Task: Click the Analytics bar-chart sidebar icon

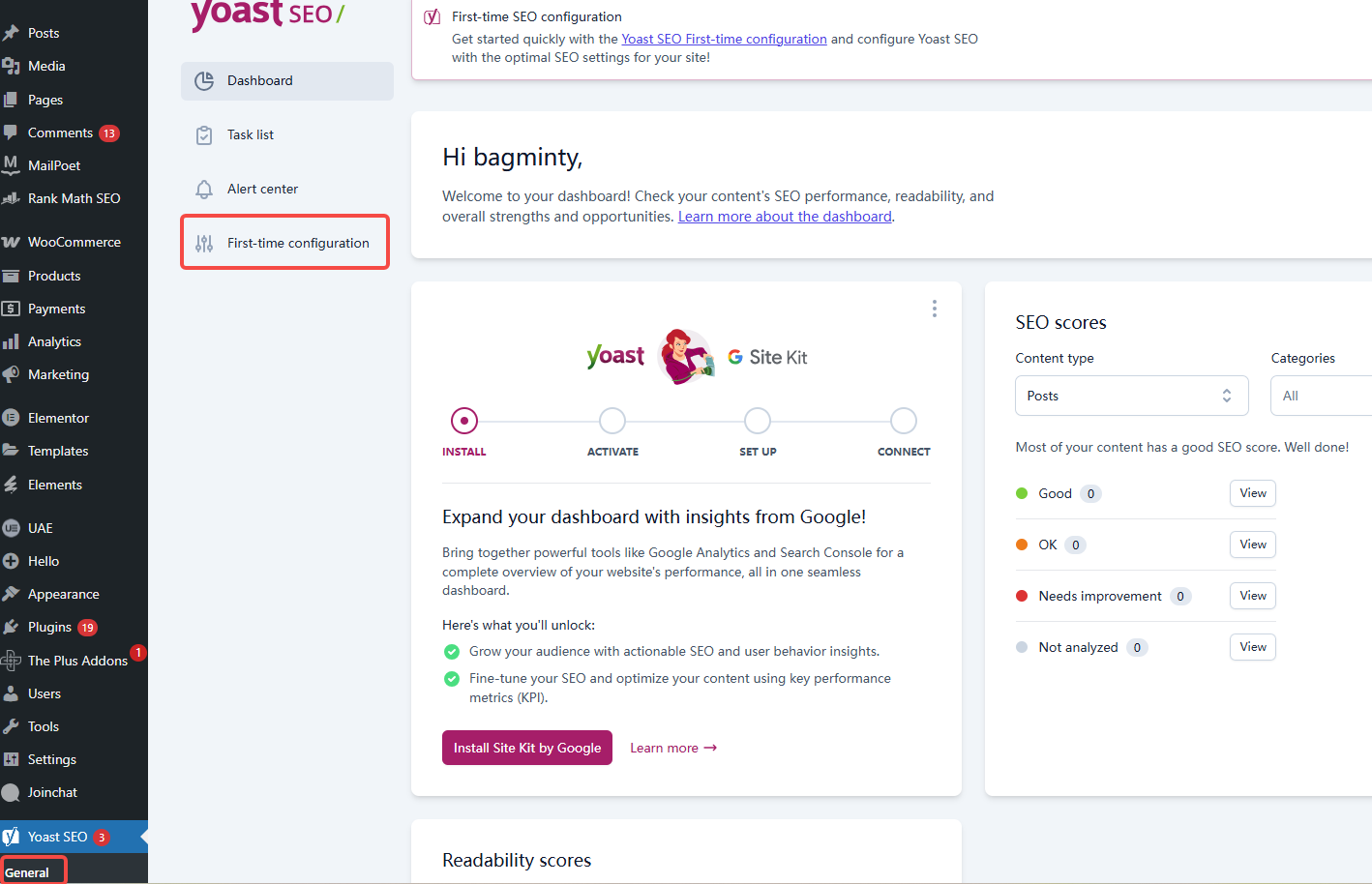Action: click(x=12, y=340)
